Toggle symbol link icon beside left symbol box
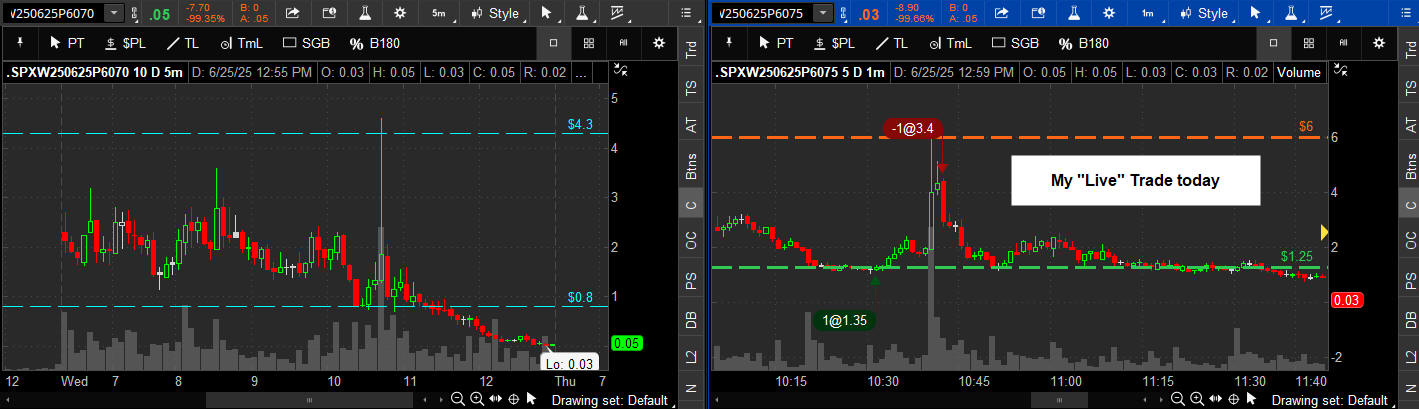1419x409 pixels. 137,13
